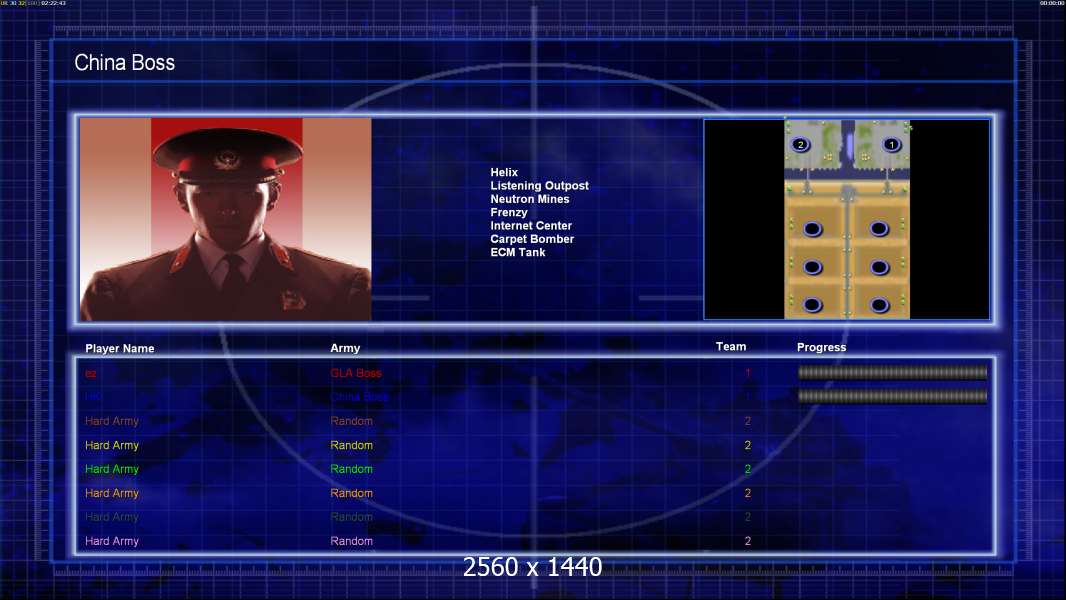Click the 'Internet Center' entry
1066x600 pixels.
(x=531, y=226)
